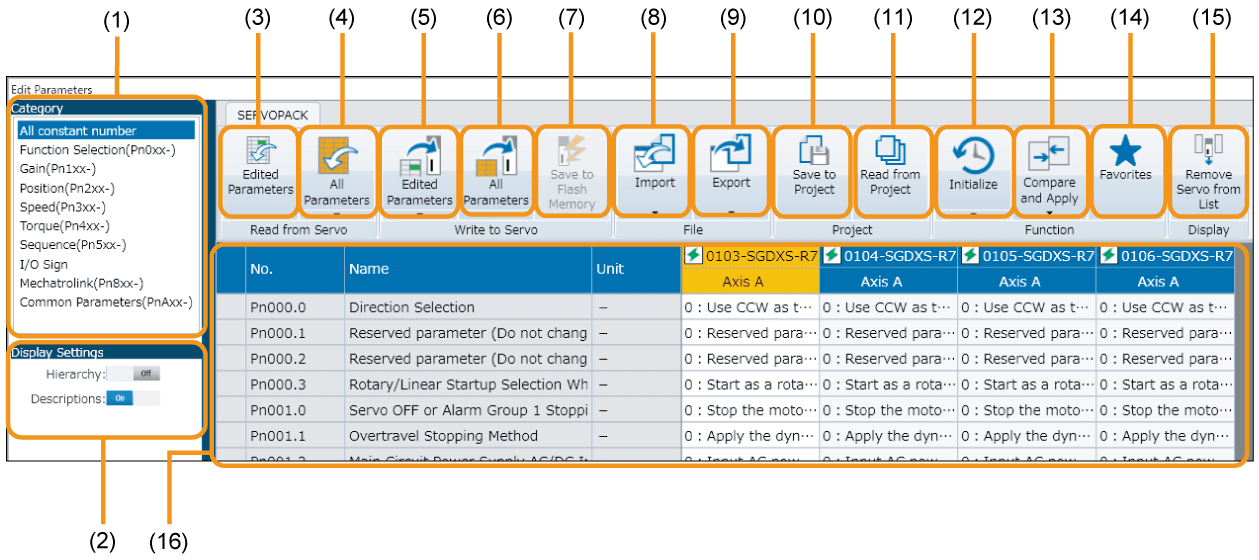Open the Compare and Apply dropdown
1259x560 pixels.
click(1049, 212)
